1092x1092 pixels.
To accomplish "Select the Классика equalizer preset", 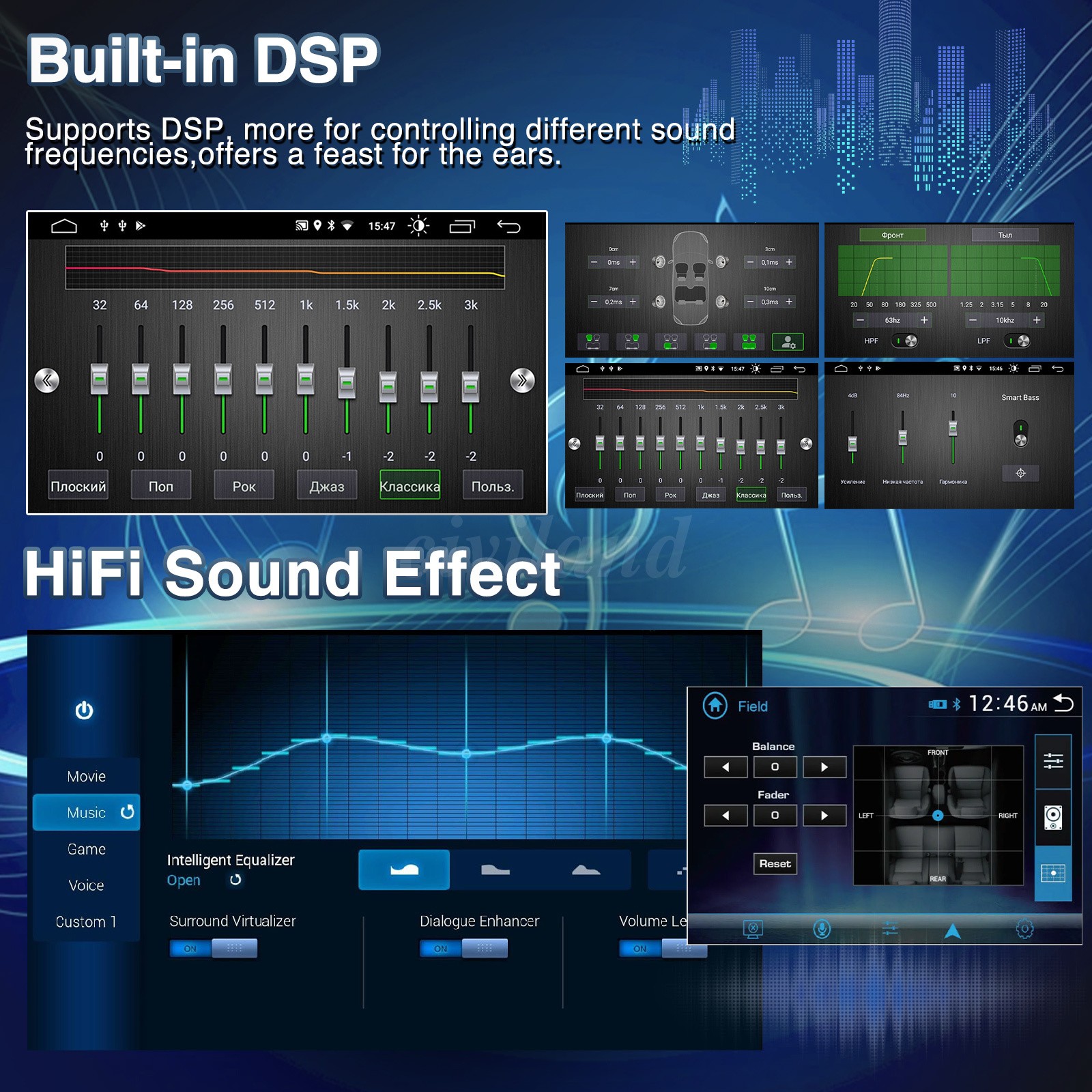I will coord(409,486).
